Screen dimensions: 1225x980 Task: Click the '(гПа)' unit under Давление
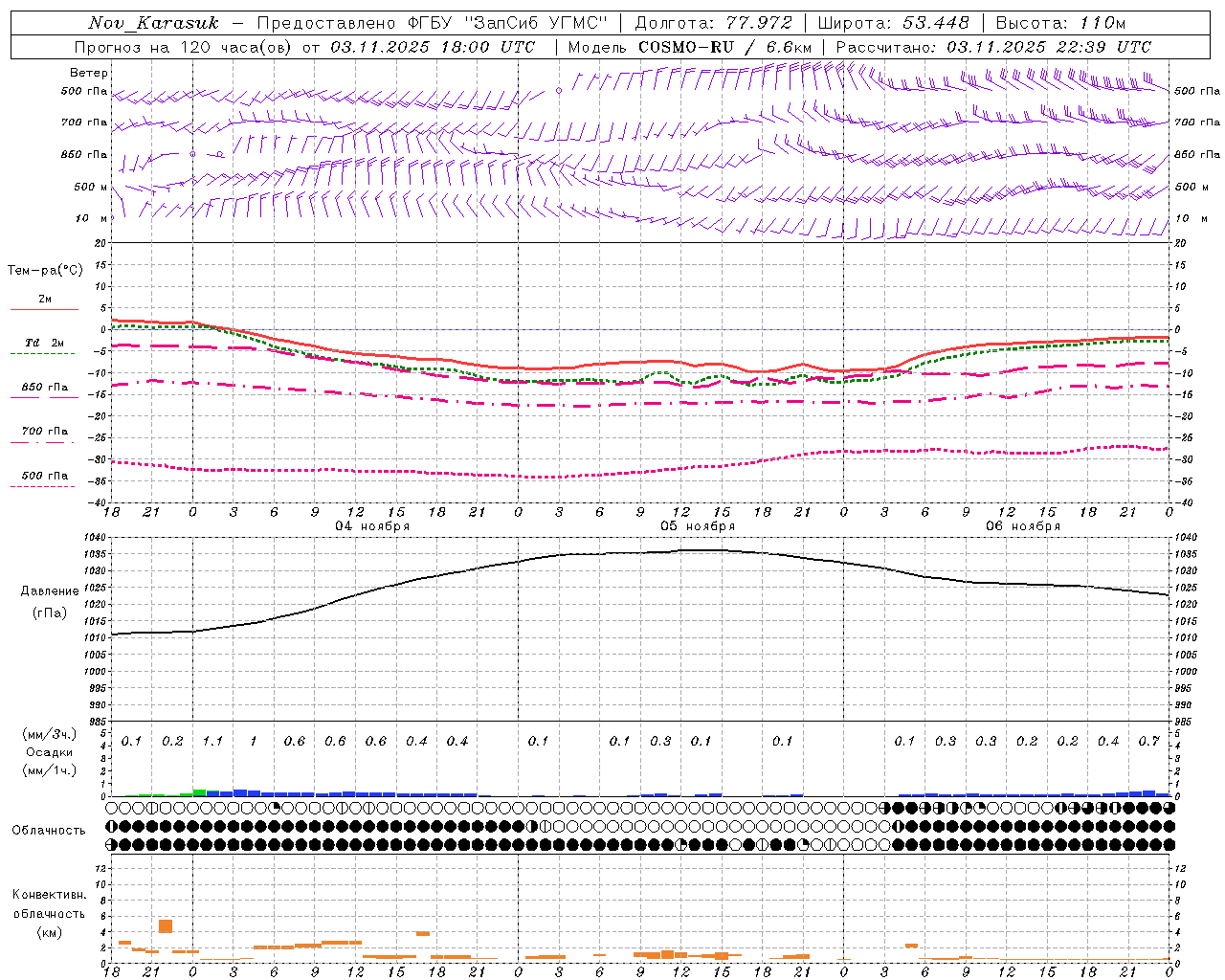point(50,612)
